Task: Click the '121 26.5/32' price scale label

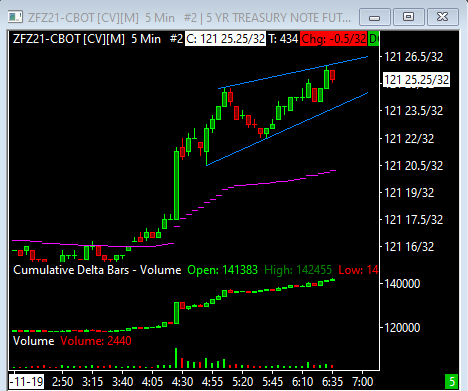Action: 414,57
